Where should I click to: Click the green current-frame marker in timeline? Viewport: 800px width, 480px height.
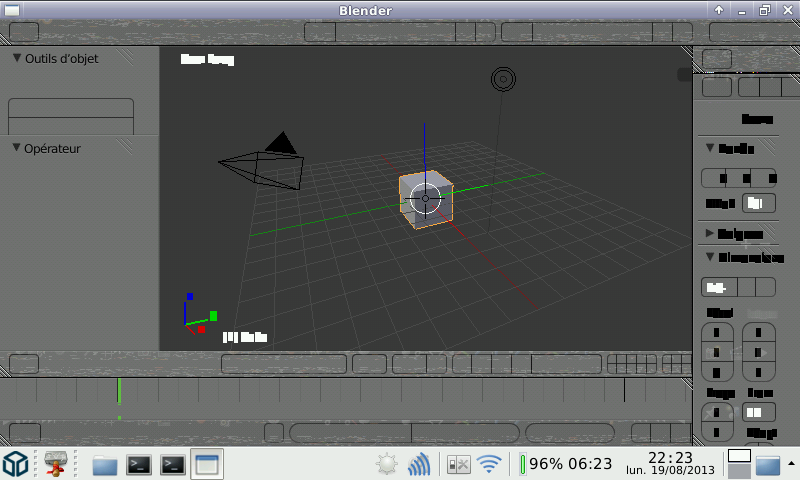(x=119, y=390)
